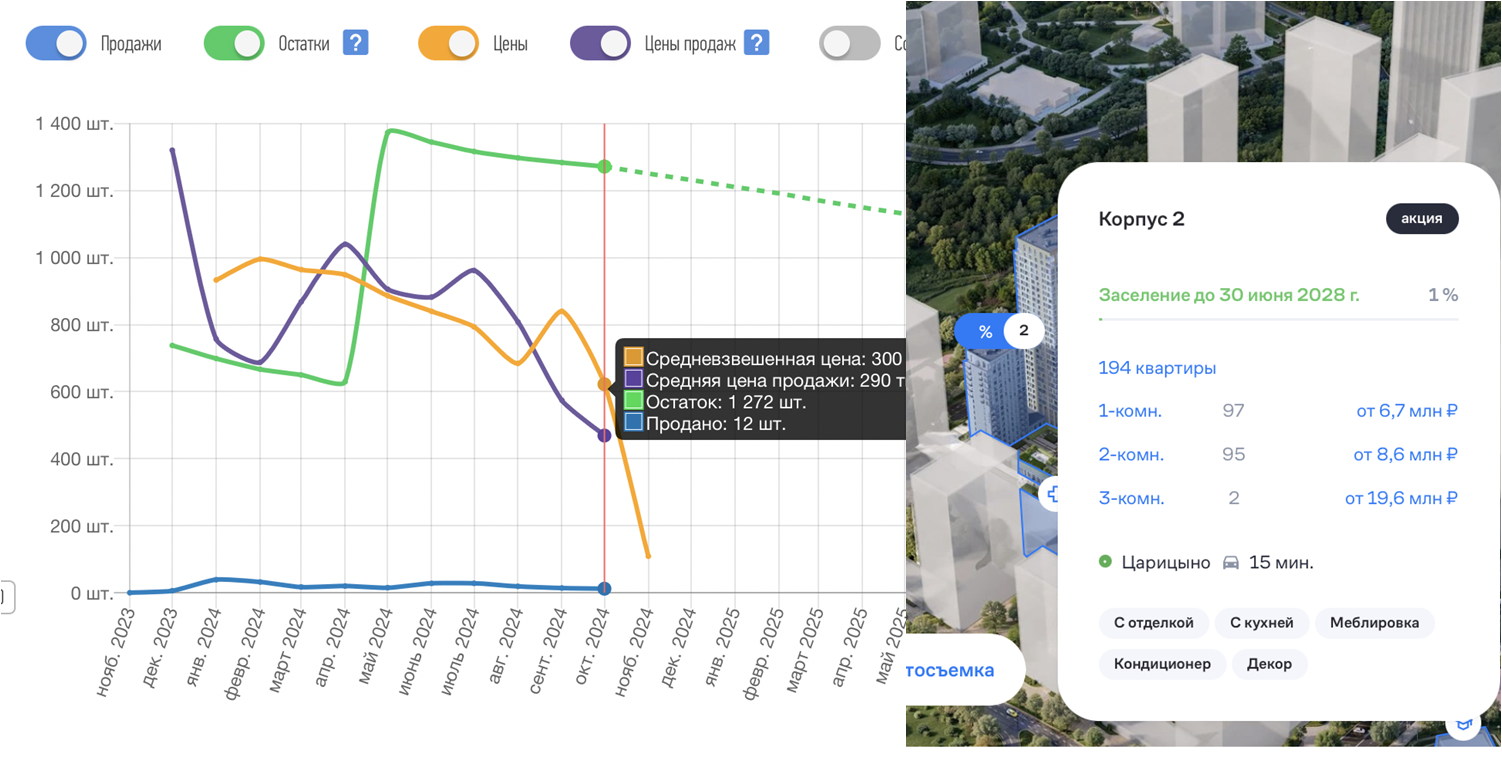Viewport: 1502px width, 758px height.
Task: Select the percent map marker toggle
Action: coord(985,331)
